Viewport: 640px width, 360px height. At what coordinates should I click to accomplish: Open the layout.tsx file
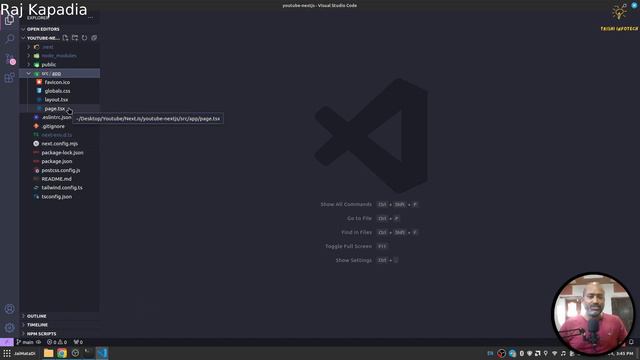(60, 100)
